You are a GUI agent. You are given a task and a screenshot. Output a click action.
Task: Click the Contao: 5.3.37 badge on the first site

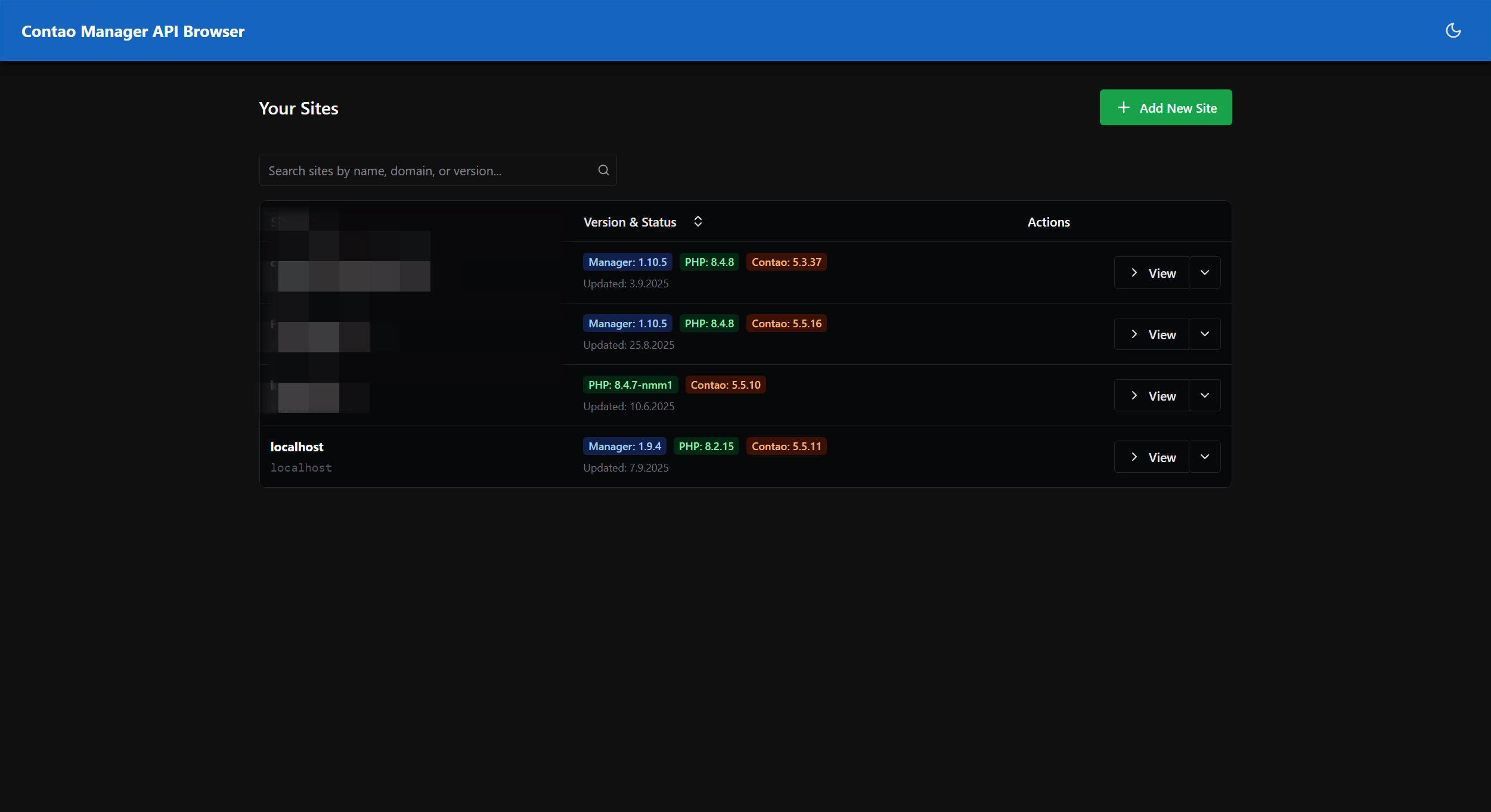[786, 262]
